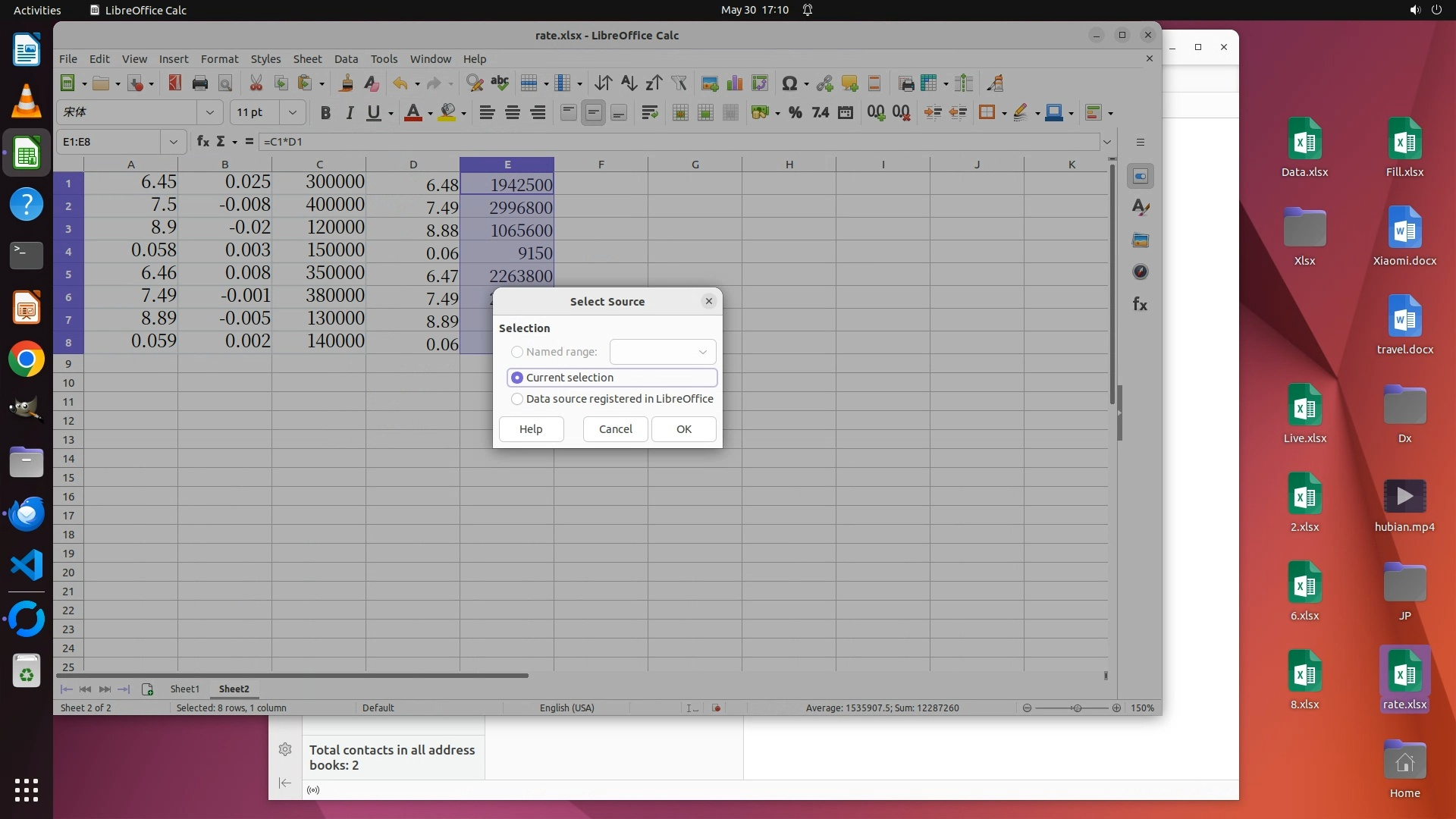
Task: Click the zoom slider handle in status bar
Action: click(x=1076, y=708)
